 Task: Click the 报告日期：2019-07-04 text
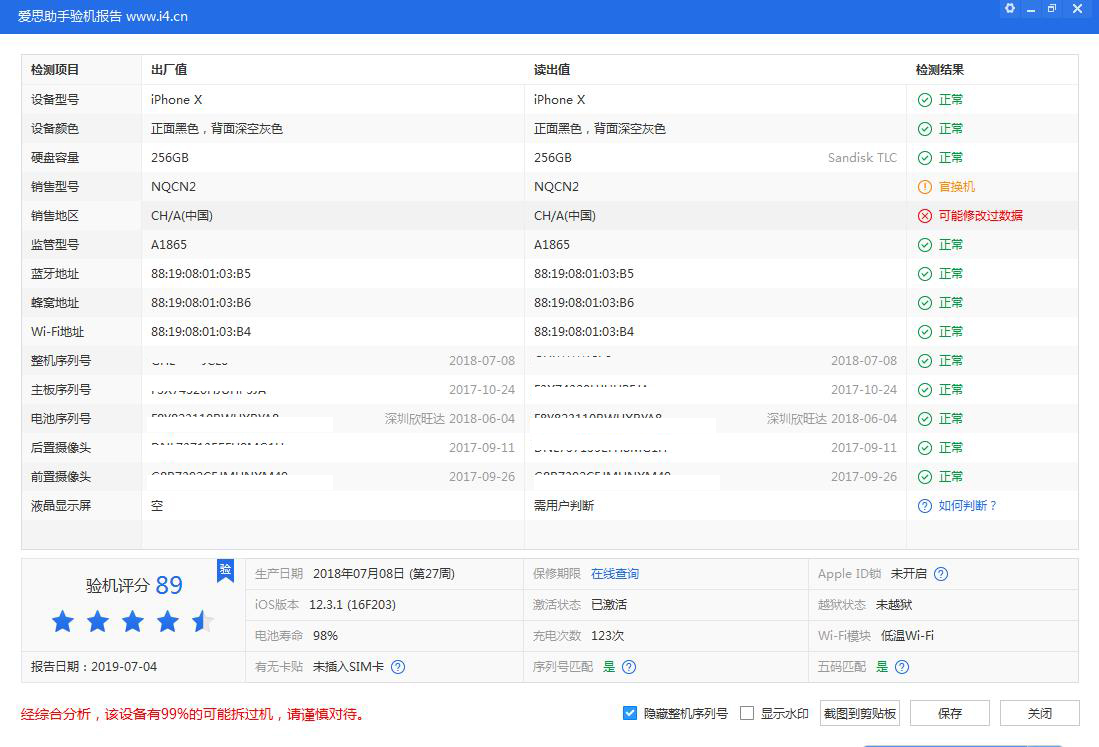[94, 667]
